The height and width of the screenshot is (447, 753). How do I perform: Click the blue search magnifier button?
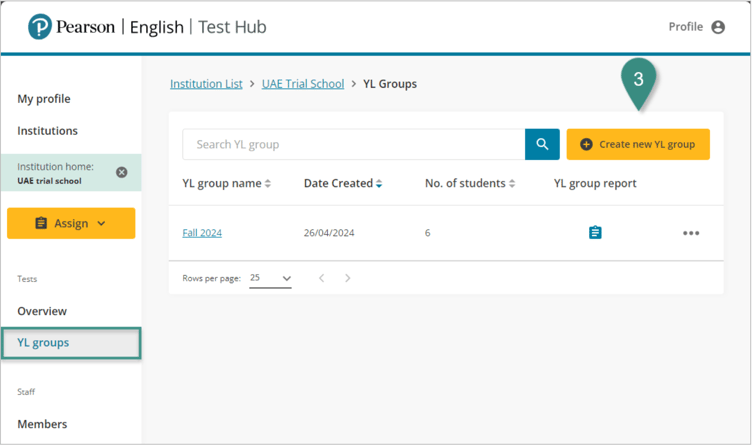(x=542, y=144)
